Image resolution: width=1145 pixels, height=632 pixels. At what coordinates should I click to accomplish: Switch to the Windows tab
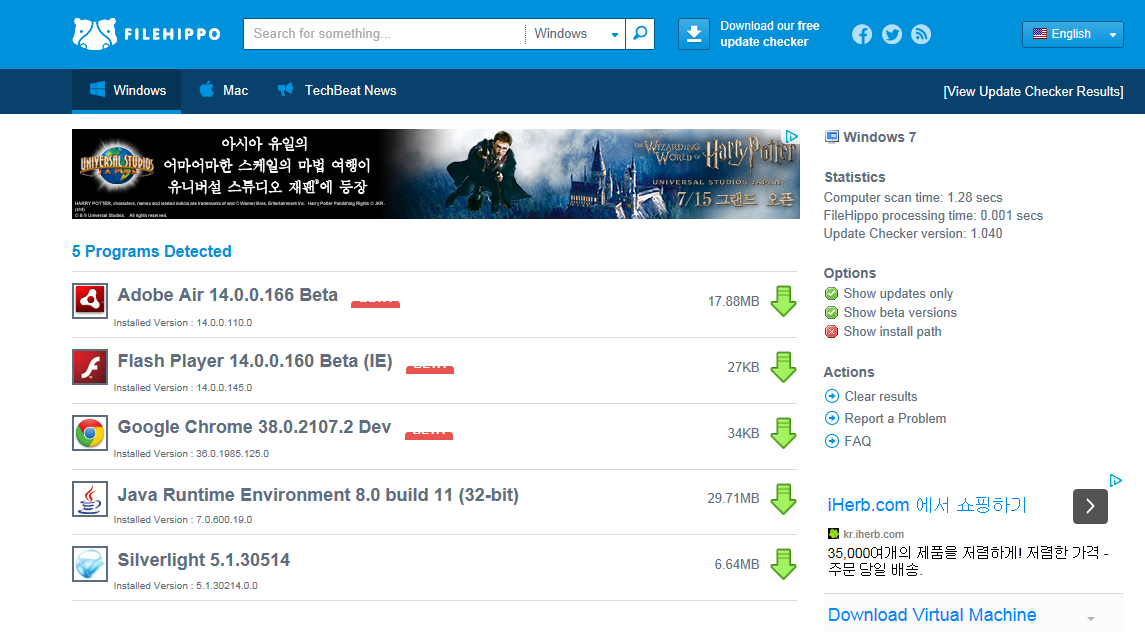(x=126, y=91)
